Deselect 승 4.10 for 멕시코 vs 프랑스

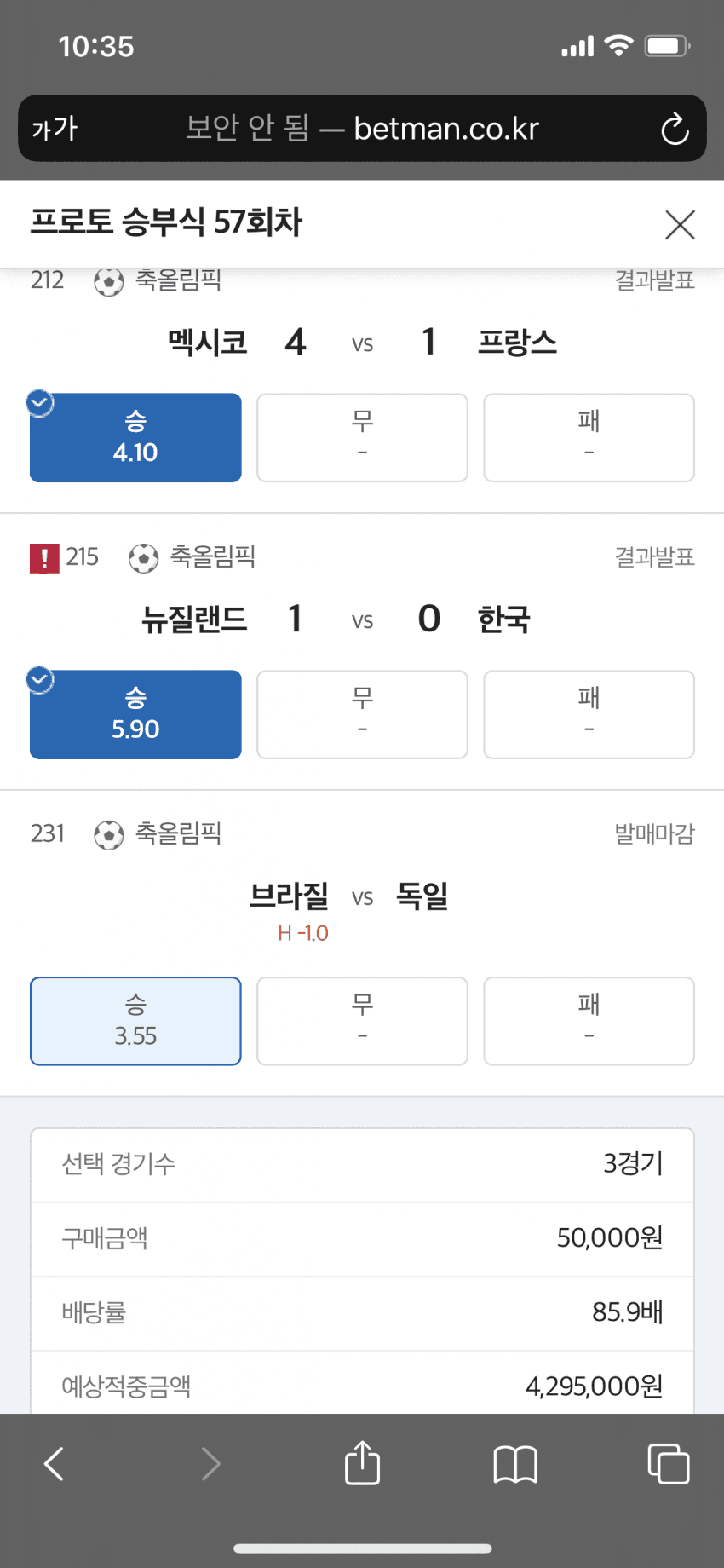(135, 437)
